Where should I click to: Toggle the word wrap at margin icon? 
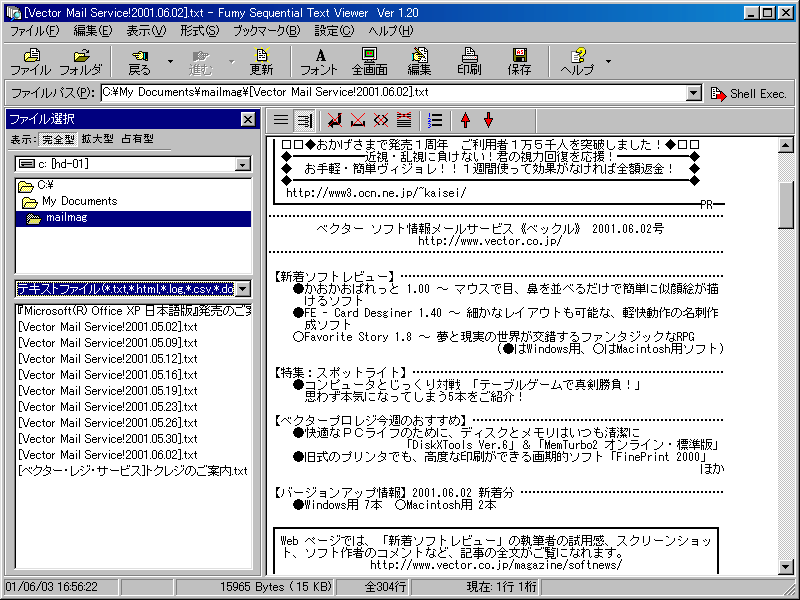pos(304,120)
